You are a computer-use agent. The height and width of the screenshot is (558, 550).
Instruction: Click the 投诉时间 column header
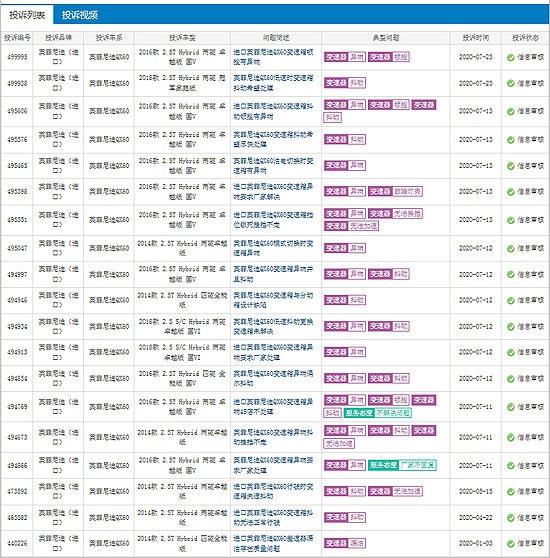[x=476, y=38]
